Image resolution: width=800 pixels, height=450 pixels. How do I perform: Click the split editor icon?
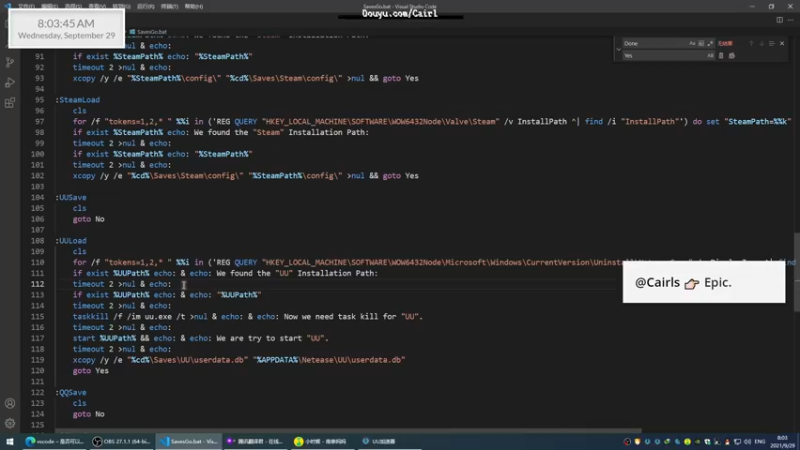click(x=780, y=20)
